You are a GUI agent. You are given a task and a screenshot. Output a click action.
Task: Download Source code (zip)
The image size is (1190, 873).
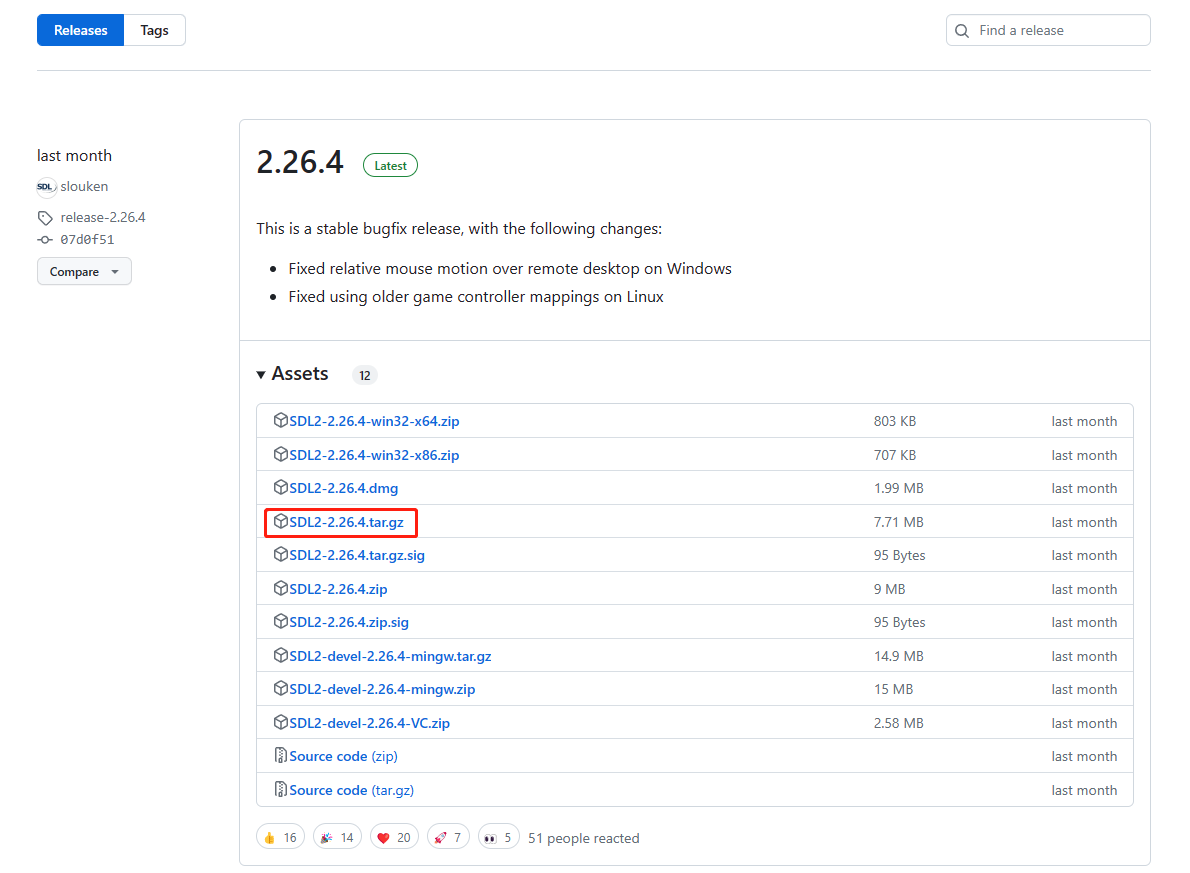tap(343, 756)
